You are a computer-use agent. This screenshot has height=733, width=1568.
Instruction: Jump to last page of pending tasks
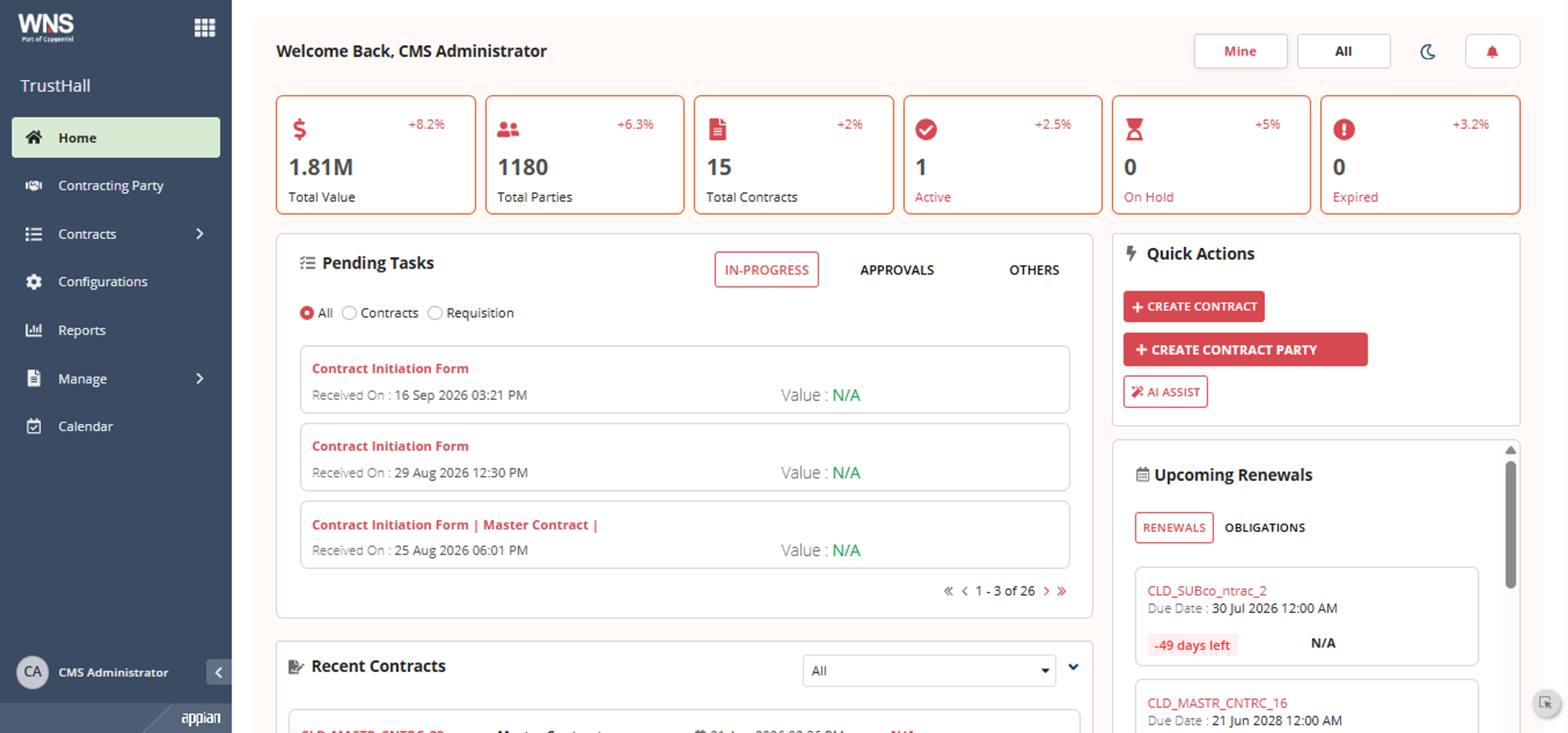coord(1062,591)
